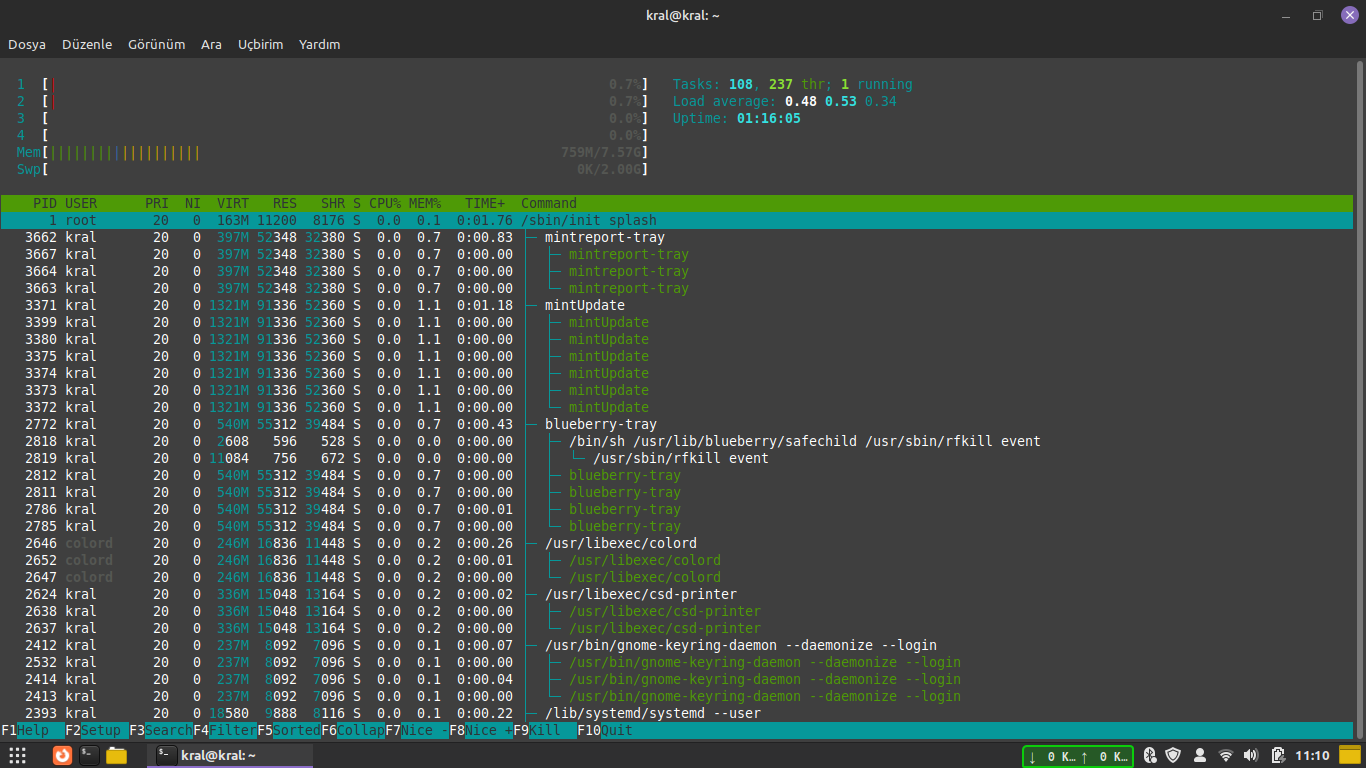The height and width of the screenshot is (768, 1366).
Task: Open the applications grid launcher in the panel
Action: (17, 755)
